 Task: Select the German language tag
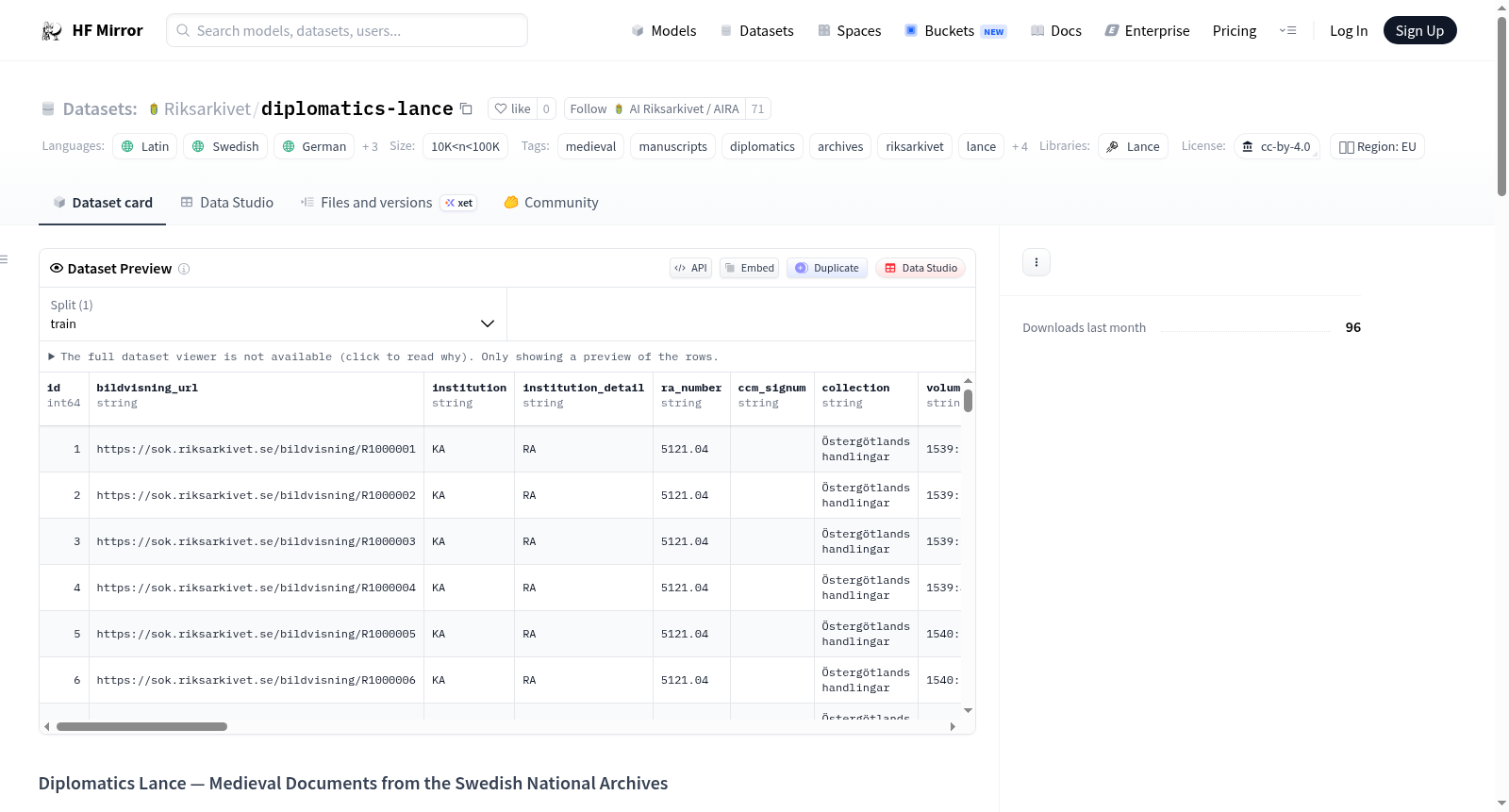point(314,146)
